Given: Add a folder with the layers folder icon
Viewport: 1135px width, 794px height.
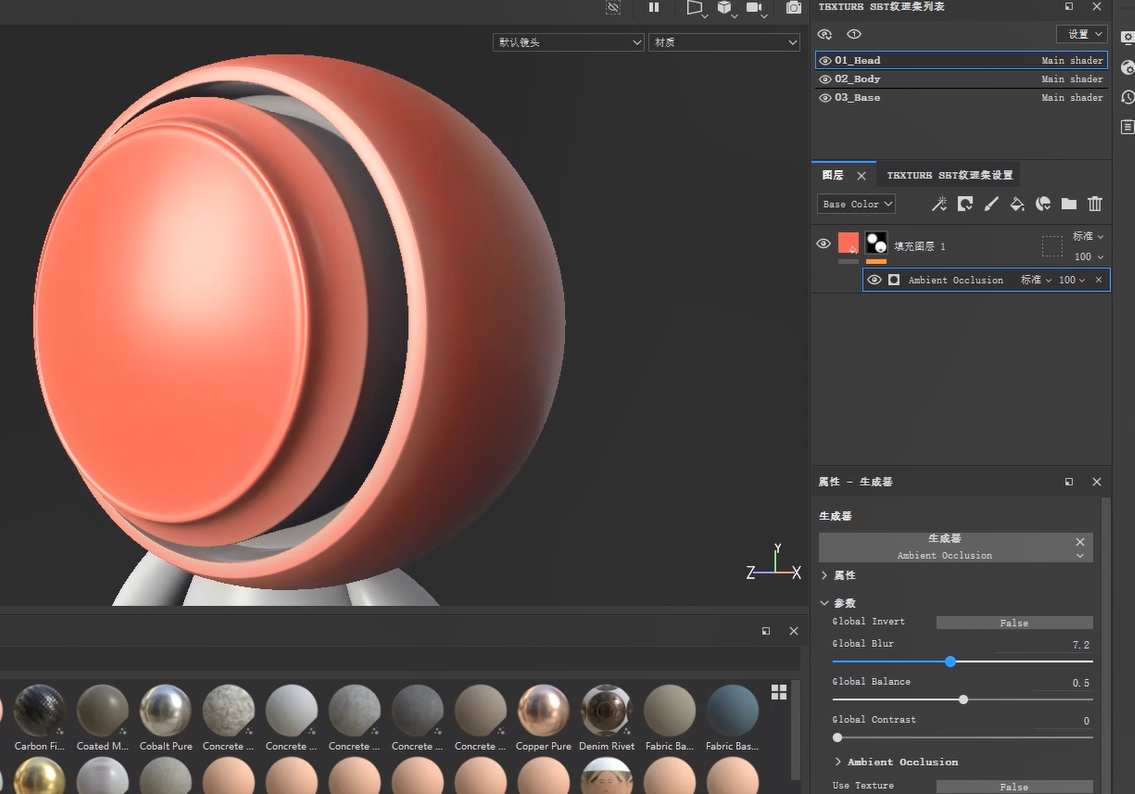Looking at the screenshot, I should (x=1069, y=204).
